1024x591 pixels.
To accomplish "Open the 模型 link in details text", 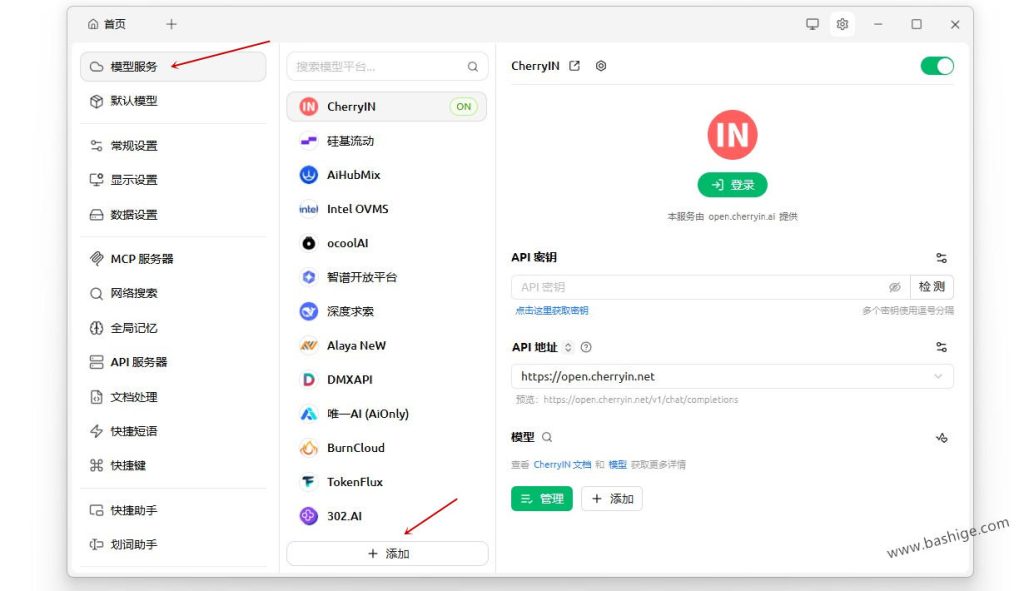I will pyautogui.click(x=618, y=465).
